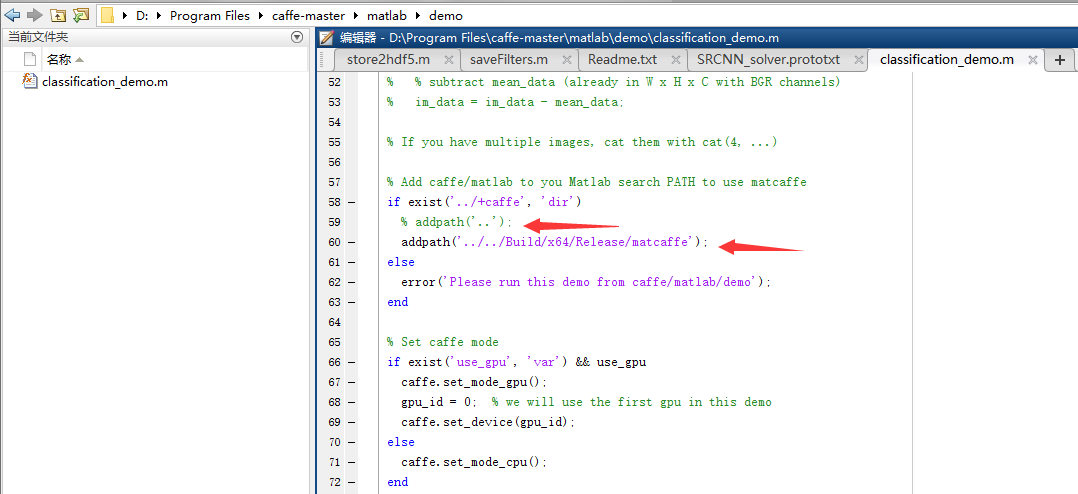Toggle breakpoint dash on line 66
Screen dimensions: 1078x494
352,362
